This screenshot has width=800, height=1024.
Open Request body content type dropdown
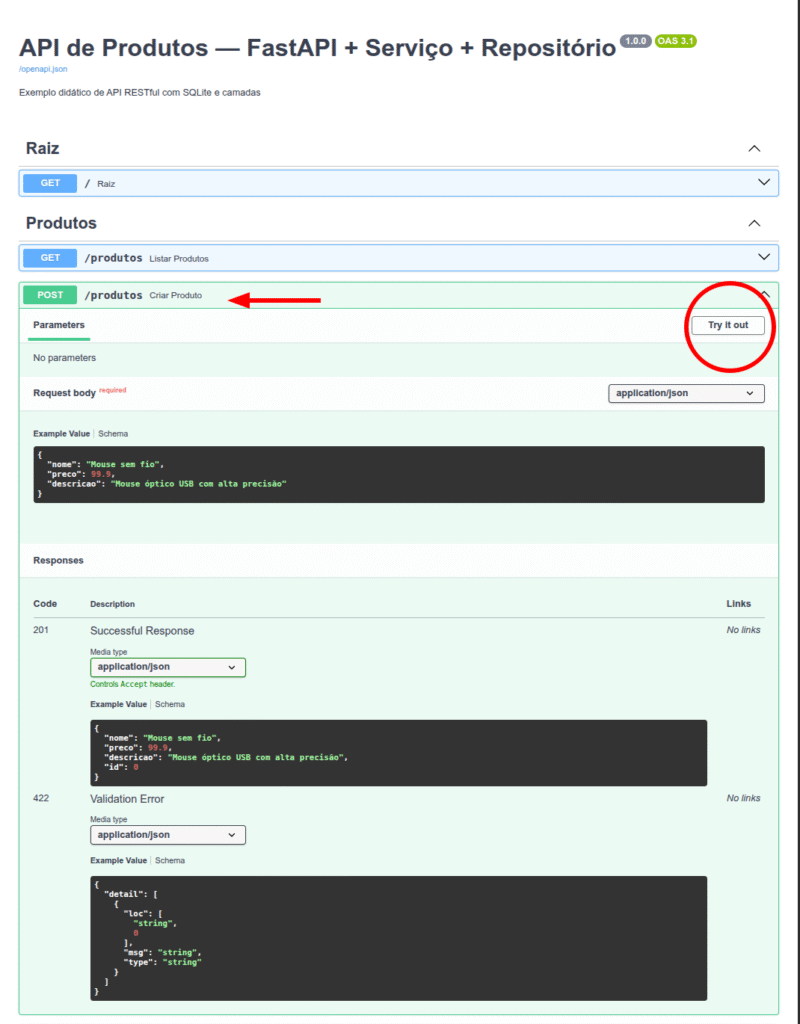tap(686, 393)
